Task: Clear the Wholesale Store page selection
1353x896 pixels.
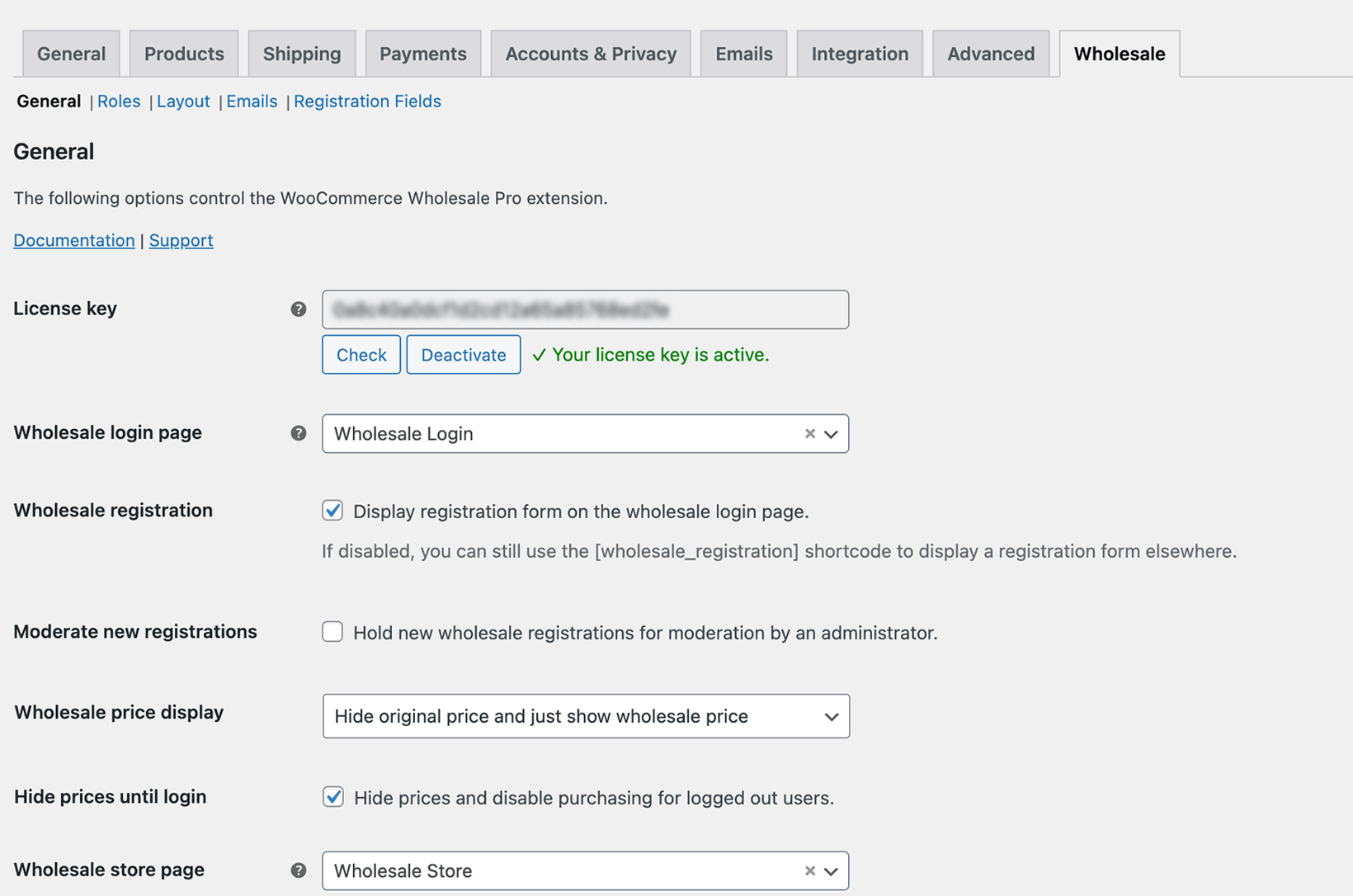Action: (x=809, y=870)
